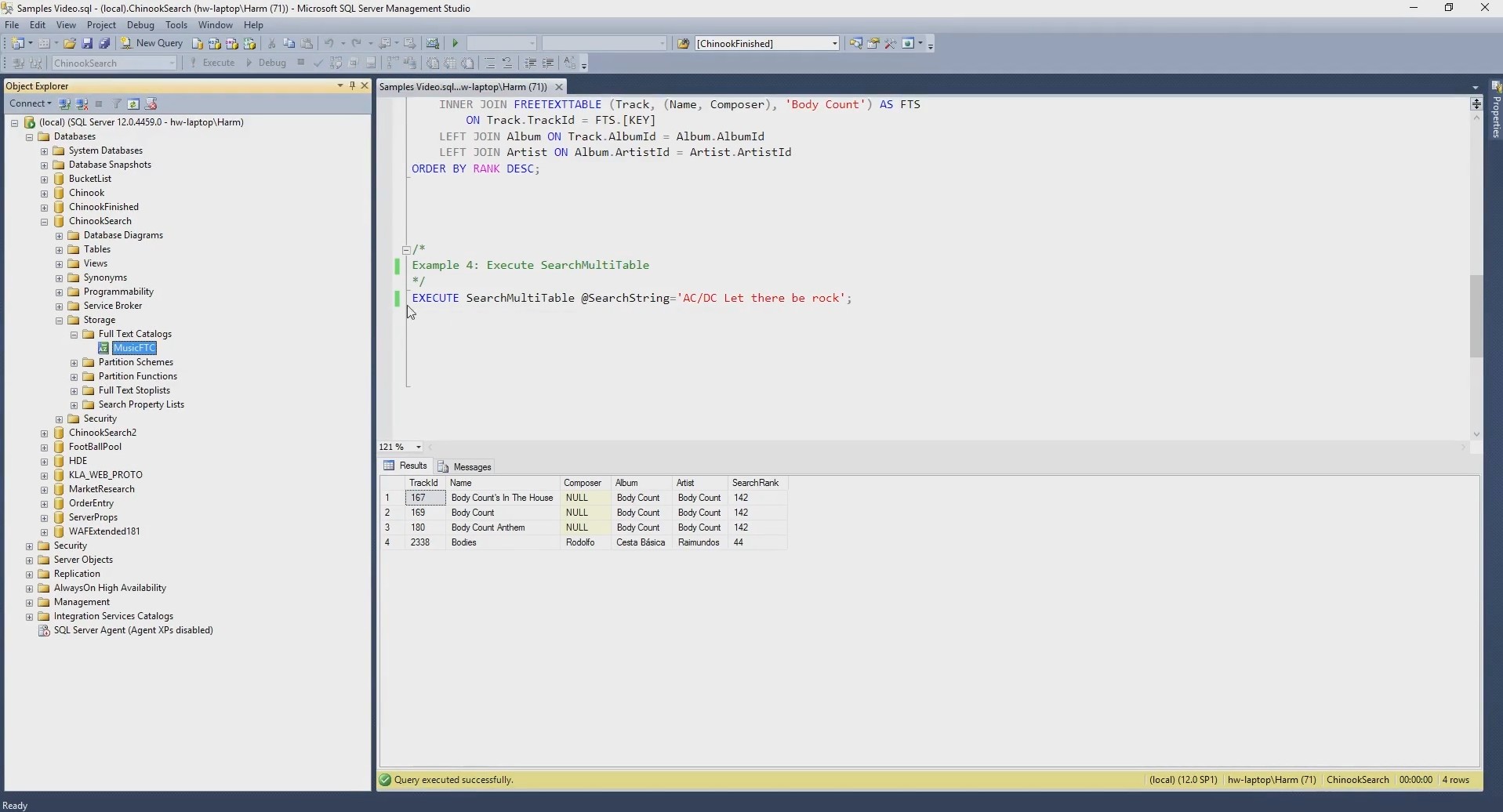Screen dimensions: 1503x812
Task: Open the ChinookFinished search dropdown
Action: 835,44
